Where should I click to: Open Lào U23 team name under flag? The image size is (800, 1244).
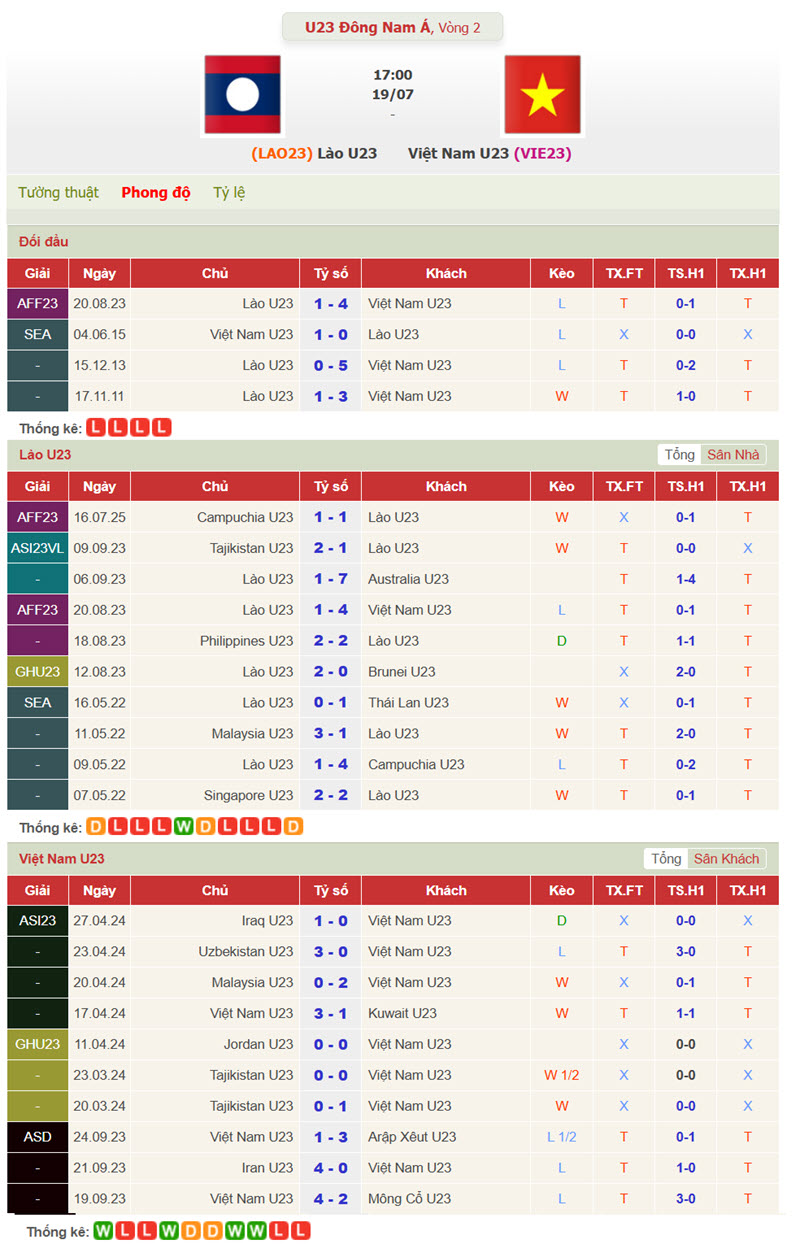(347, 153)
